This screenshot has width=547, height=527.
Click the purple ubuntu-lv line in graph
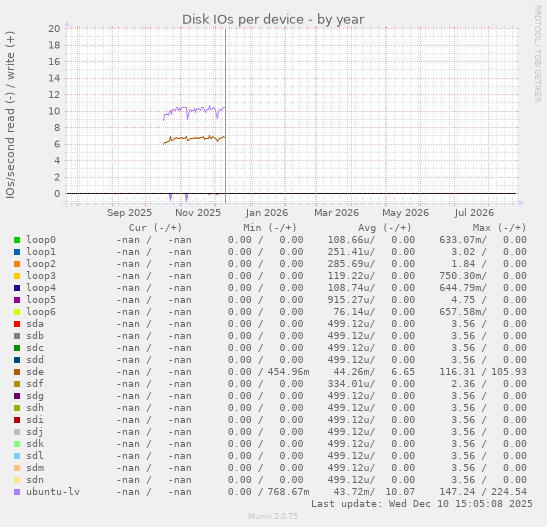(195, 110)
